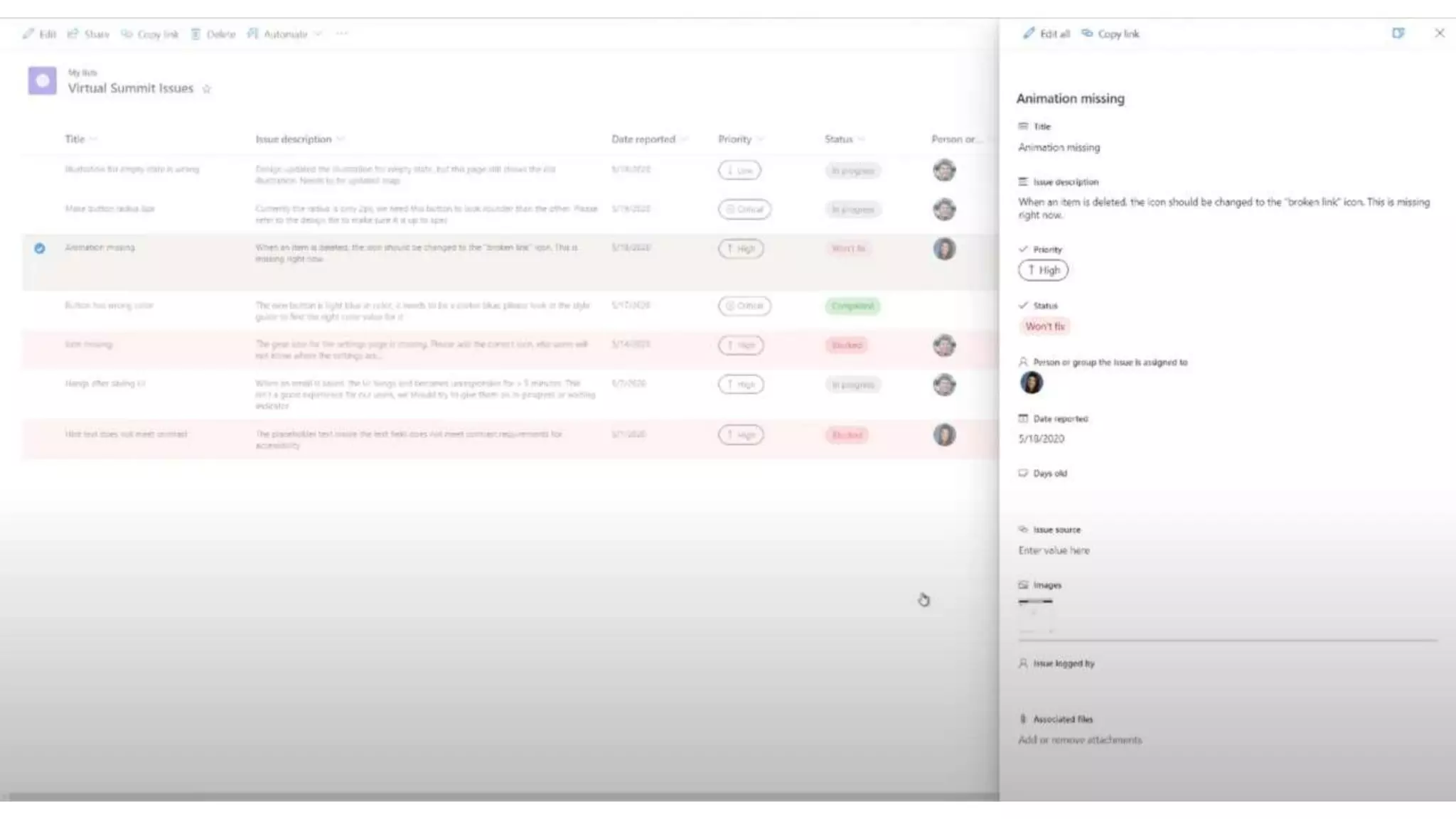Viewport: 1456px width, 819px height.
Task: Deselect the Animation missing row checkmark
Action: (40, 248)
